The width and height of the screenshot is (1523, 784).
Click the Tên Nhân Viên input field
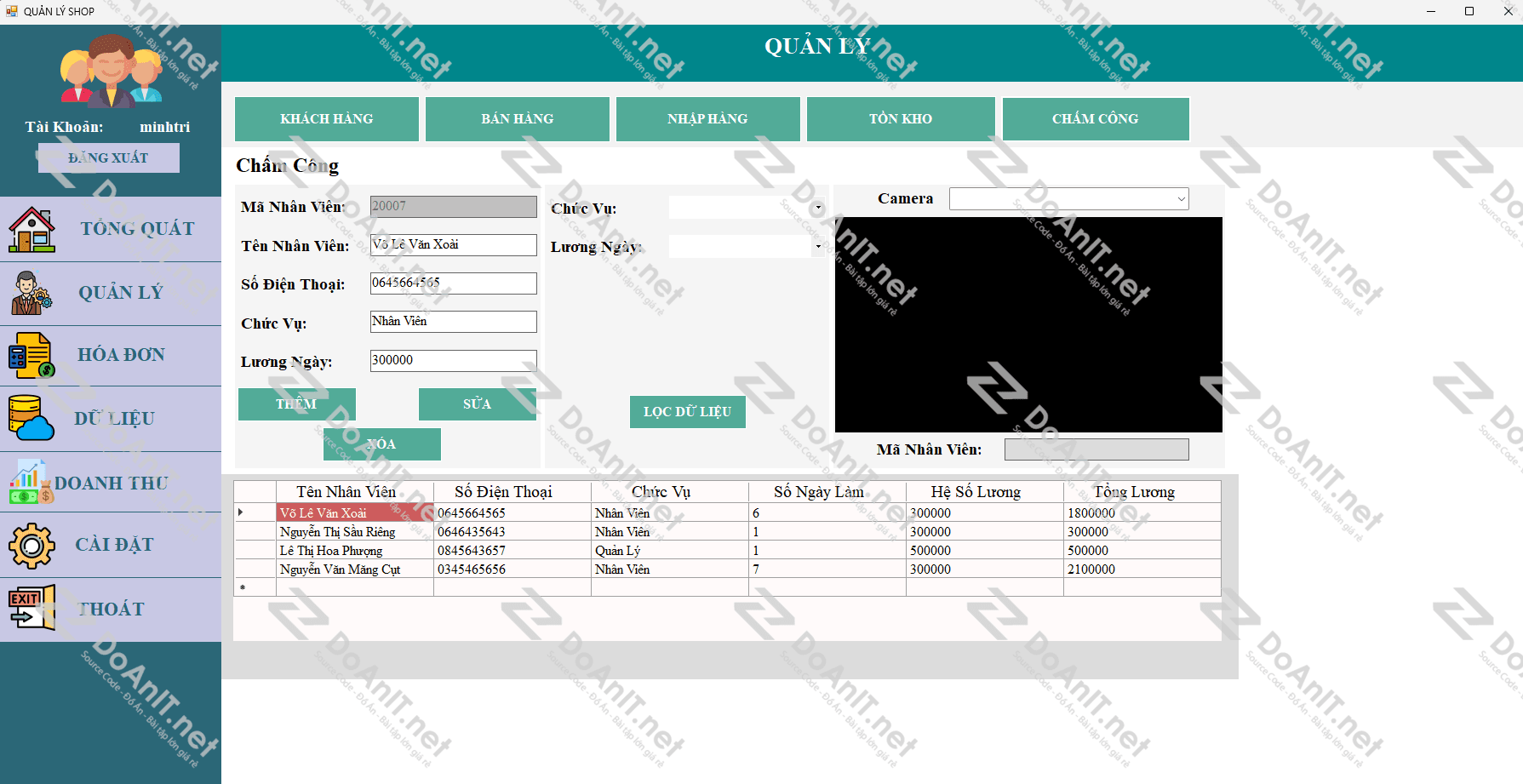[454, 245]
